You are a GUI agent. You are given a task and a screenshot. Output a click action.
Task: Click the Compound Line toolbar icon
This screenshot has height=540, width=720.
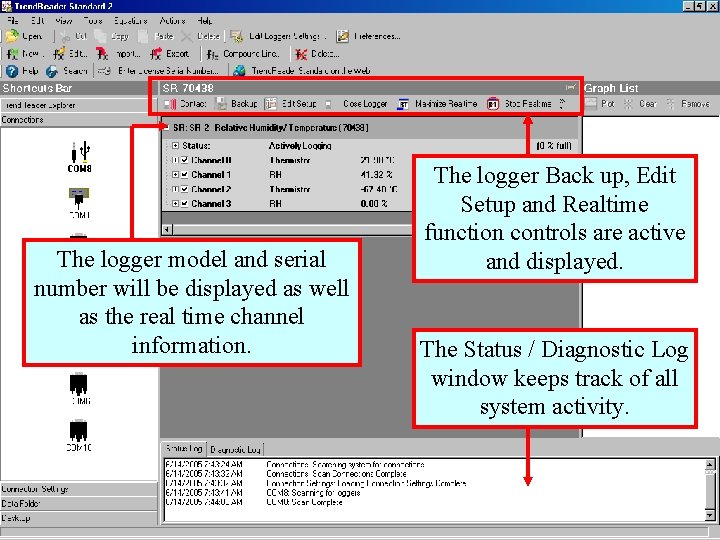click(212, 54)
